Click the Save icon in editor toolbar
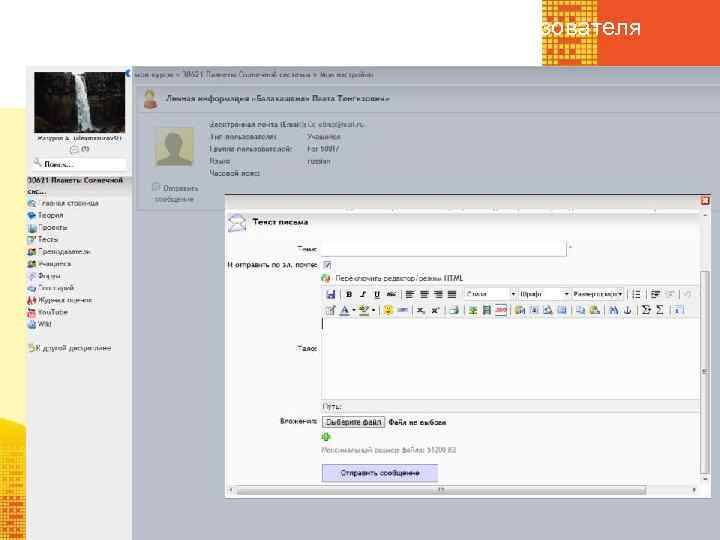 [x=331, y=294]
